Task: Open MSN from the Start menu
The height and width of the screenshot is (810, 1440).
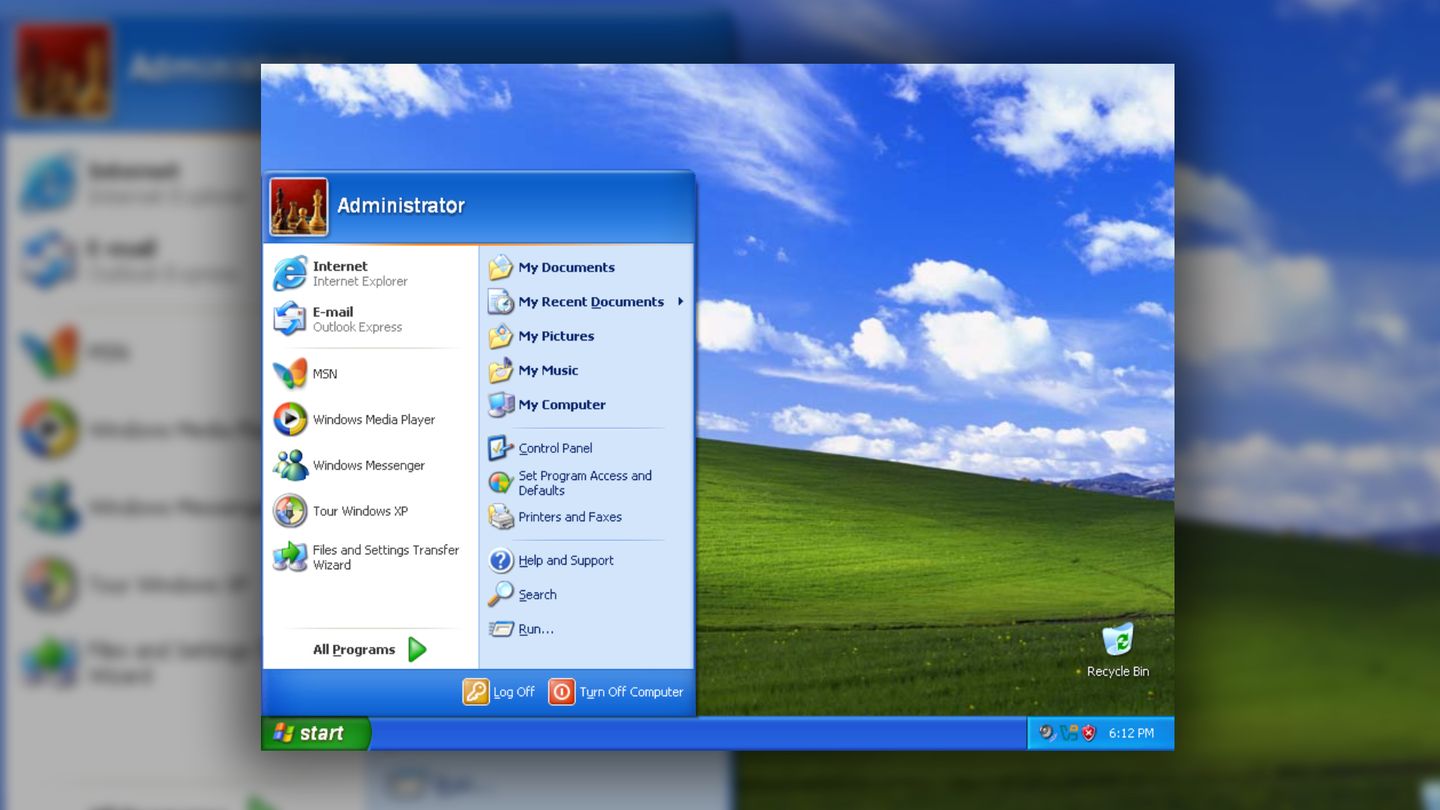Action: [x=324, y=373]
